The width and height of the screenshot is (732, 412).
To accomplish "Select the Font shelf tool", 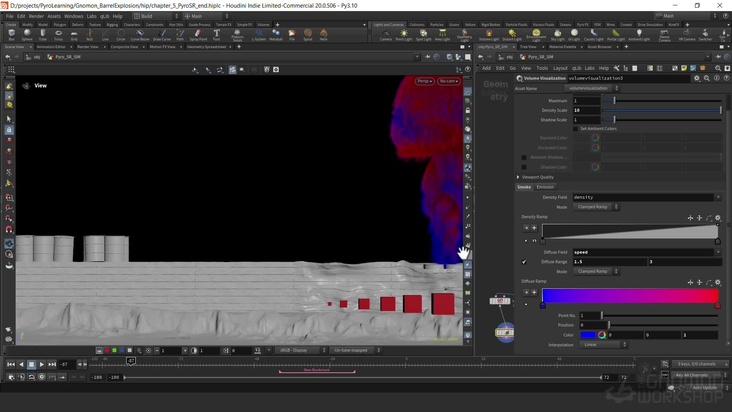I will pyautogui.click(x=217, y=35).
